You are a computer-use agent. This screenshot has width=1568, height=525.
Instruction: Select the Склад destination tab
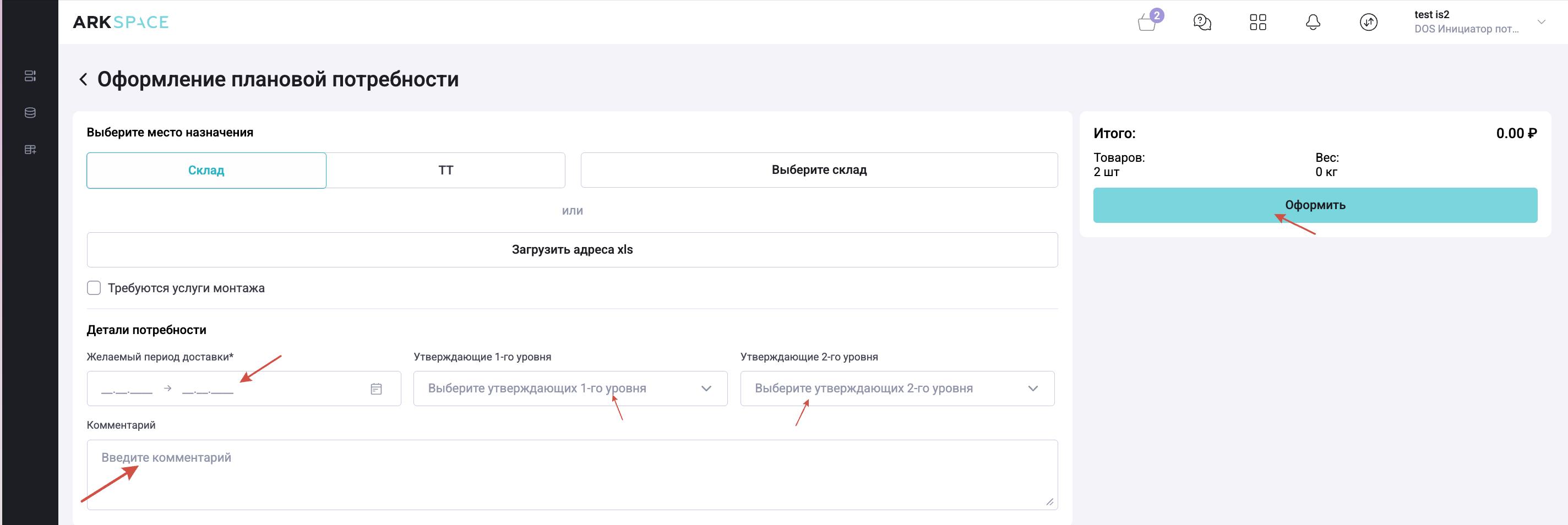pyautogui.click(x=206, y=171)
